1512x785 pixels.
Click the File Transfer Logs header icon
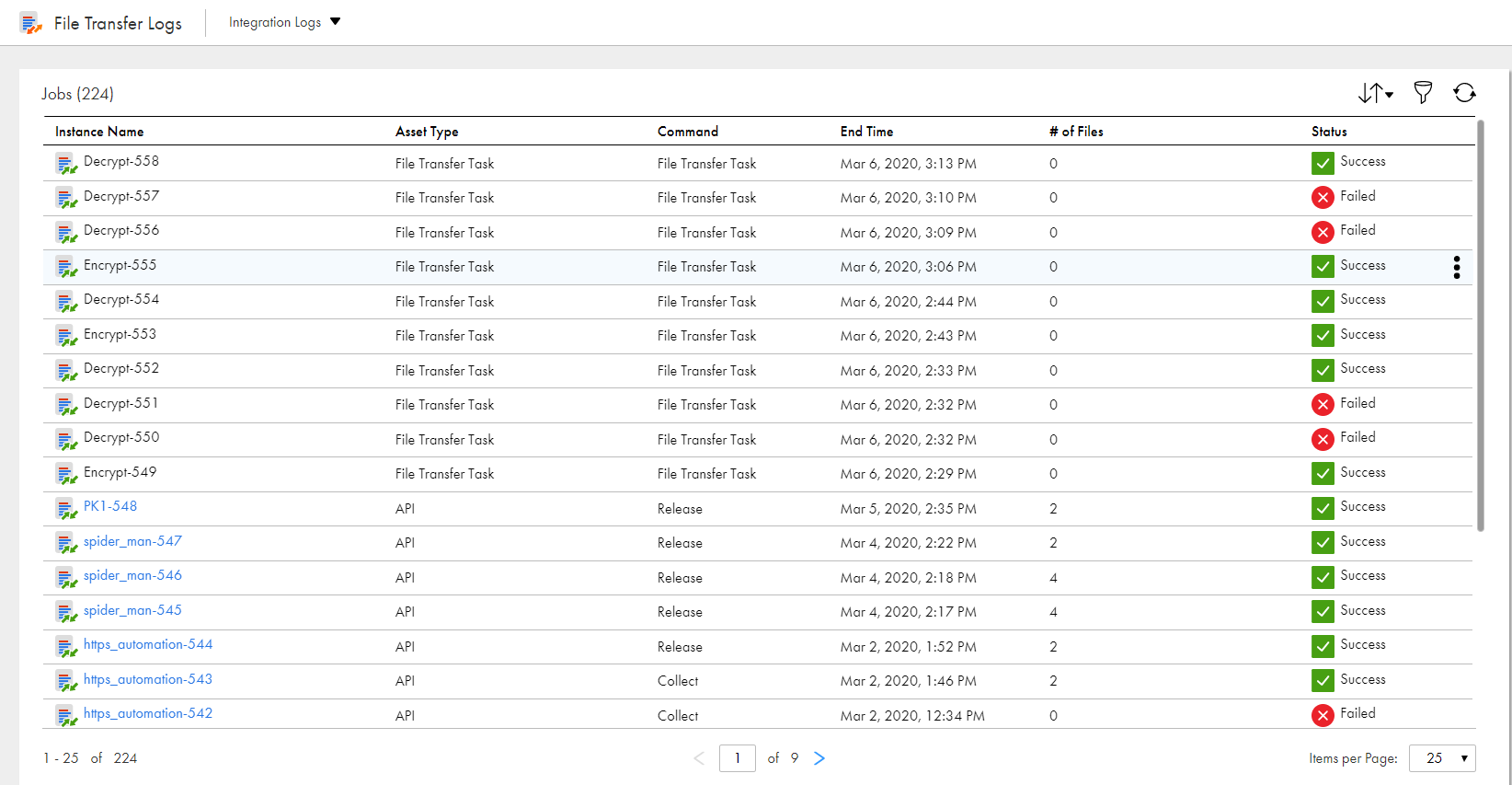pyautogui.click(x=31, y=24)
